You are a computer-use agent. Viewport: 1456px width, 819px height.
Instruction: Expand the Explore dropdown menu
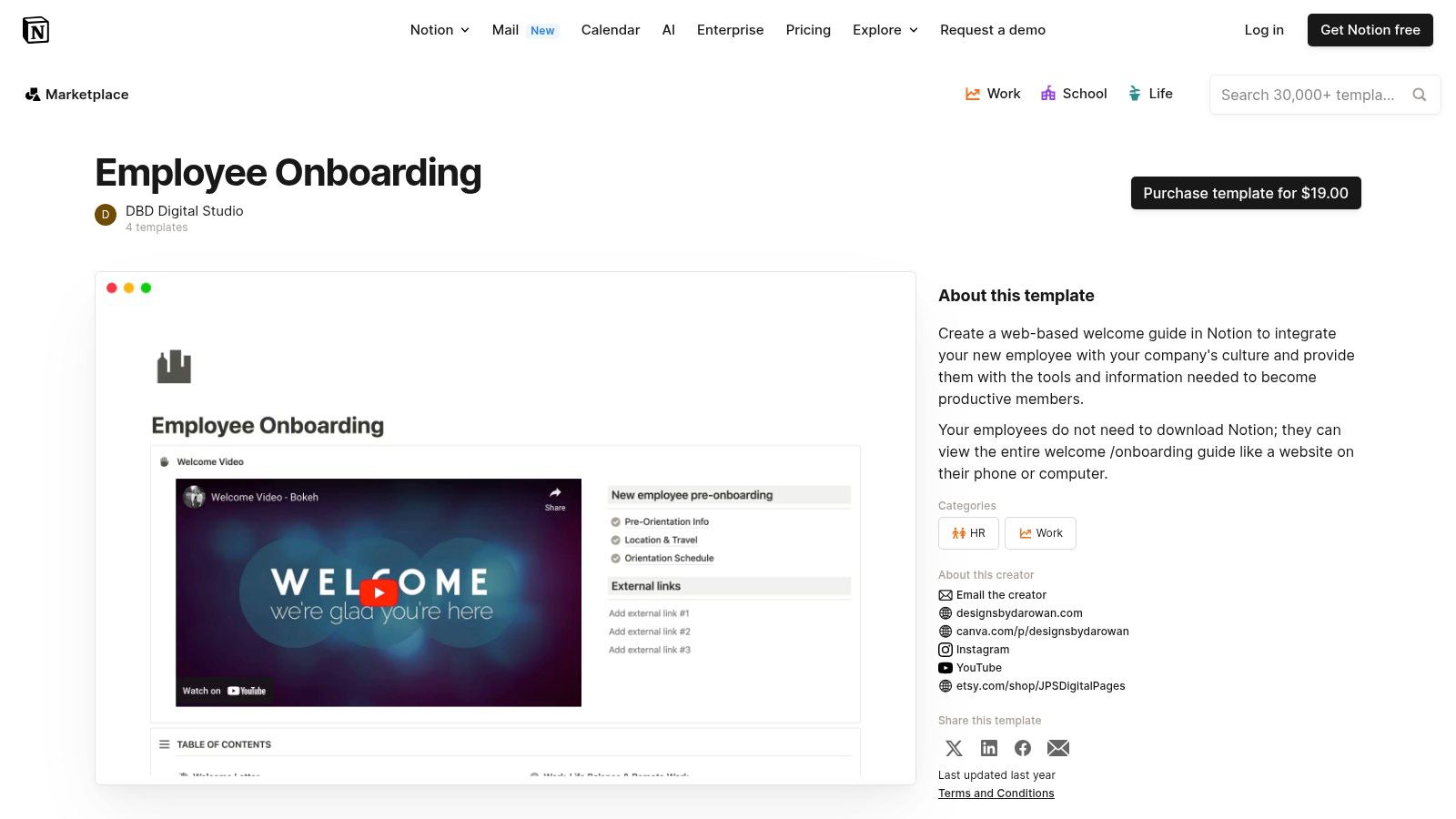[x=885, y=30]
